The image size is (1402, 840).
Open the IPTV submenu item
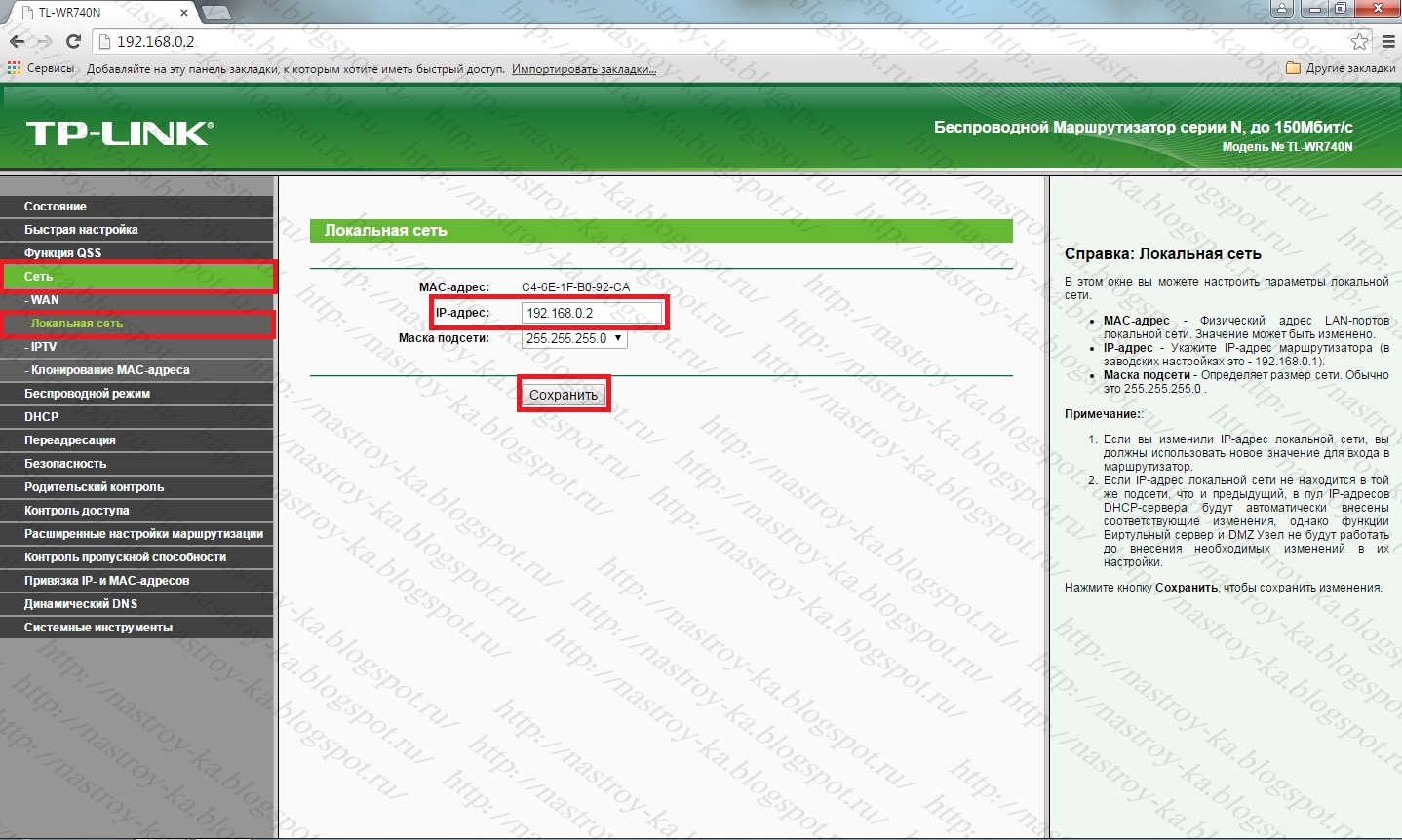(x=136, y=347)
